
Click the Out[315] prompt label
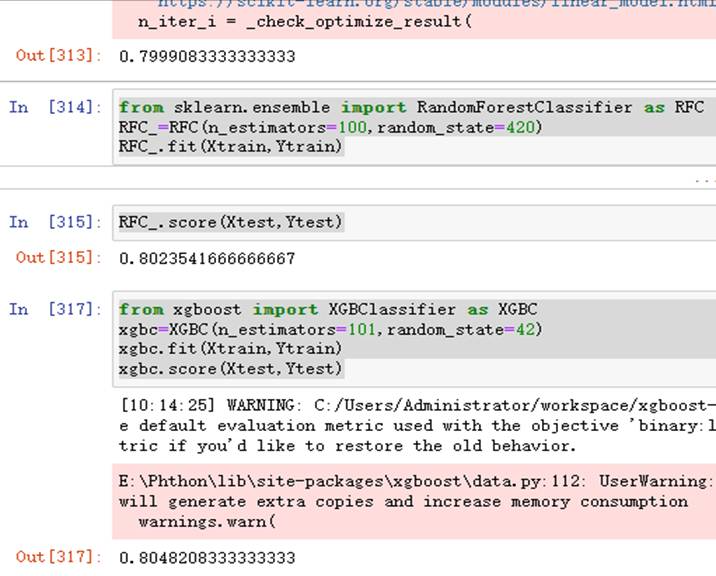(58, 258)
